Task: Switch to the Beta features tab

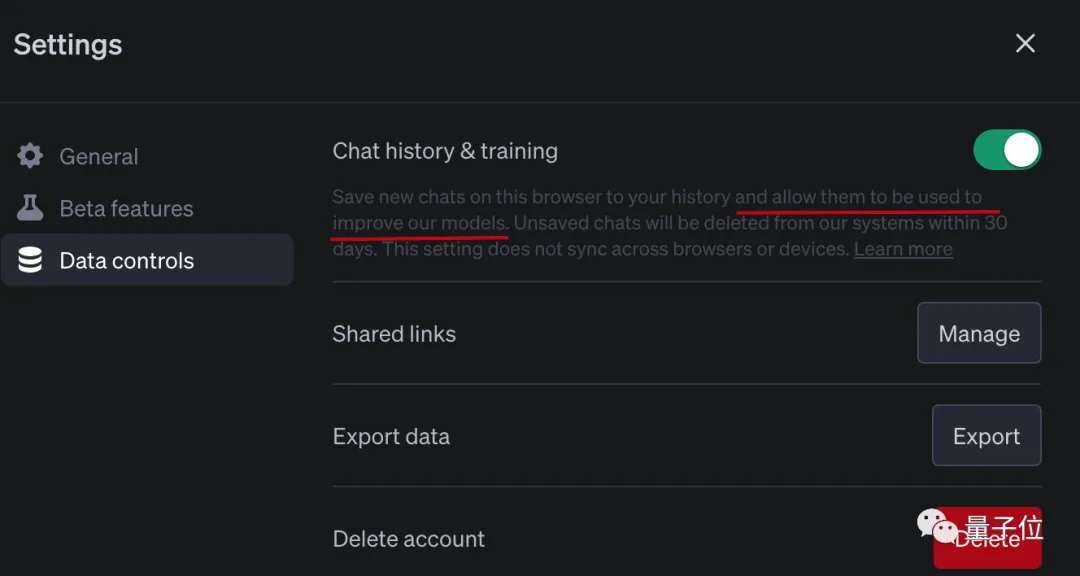Action: 126,208
